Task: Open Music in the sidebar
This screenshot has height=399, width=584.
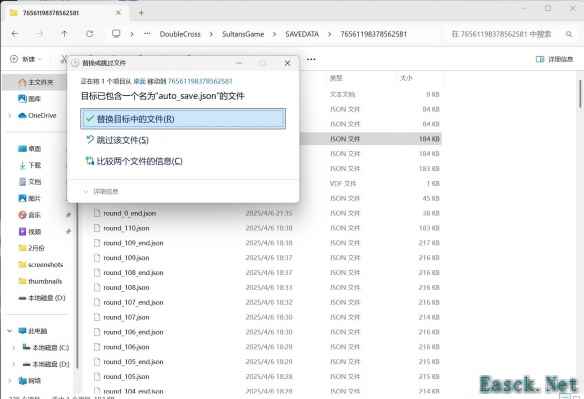Action: pos(29,215)
